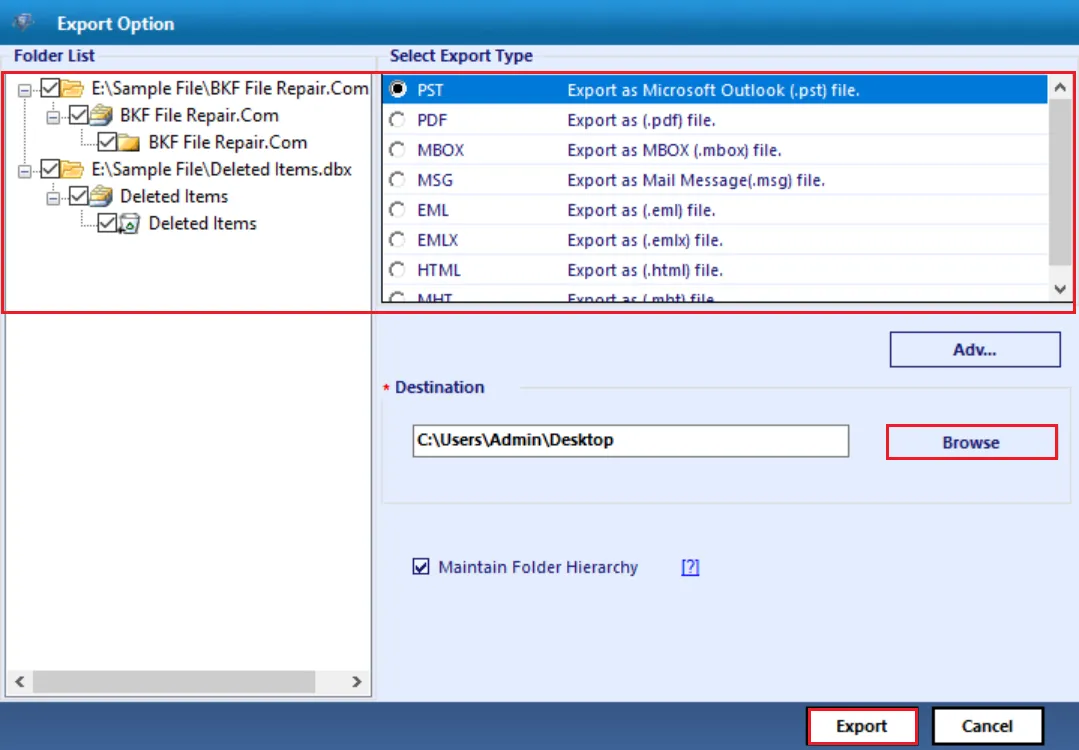Select the PST export radio button
Screen dimensions: 1079x750
[398, 89]
